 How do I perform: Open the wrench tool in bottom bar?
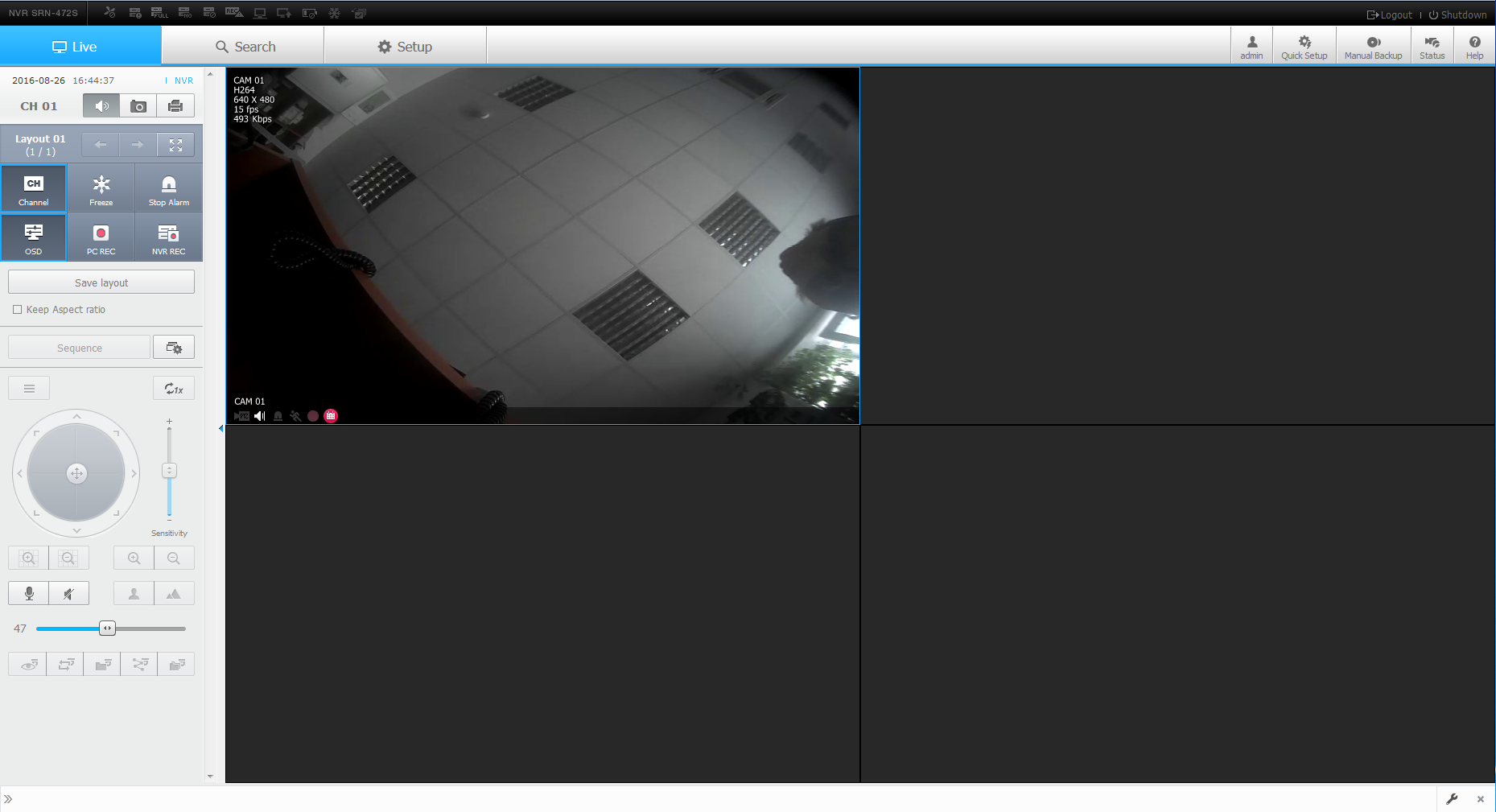point(1452,799)
